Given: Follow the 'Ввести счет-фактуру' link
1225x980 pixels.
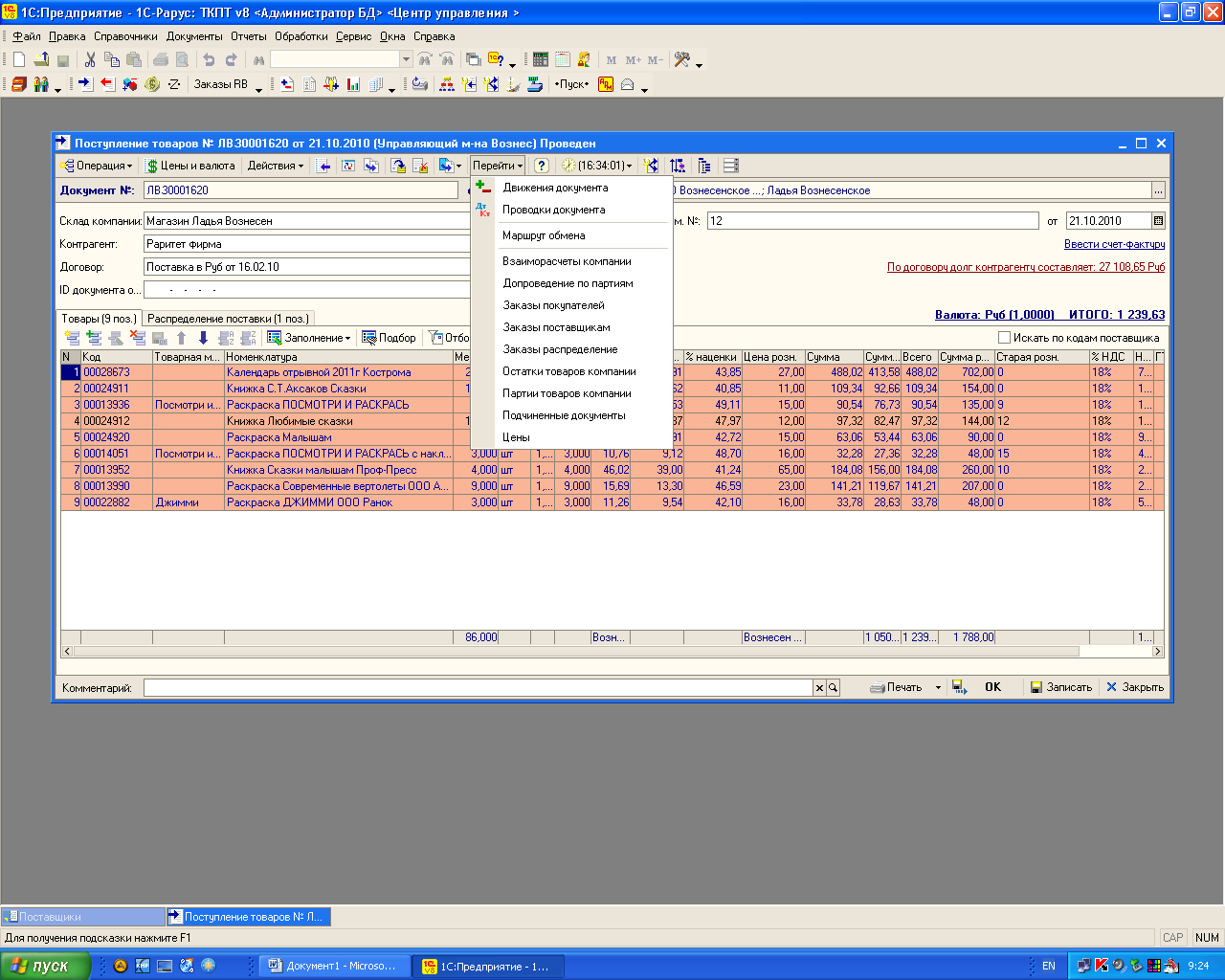Looking at the screenshot, I should pyautogui.click(x=1114, y=244).
